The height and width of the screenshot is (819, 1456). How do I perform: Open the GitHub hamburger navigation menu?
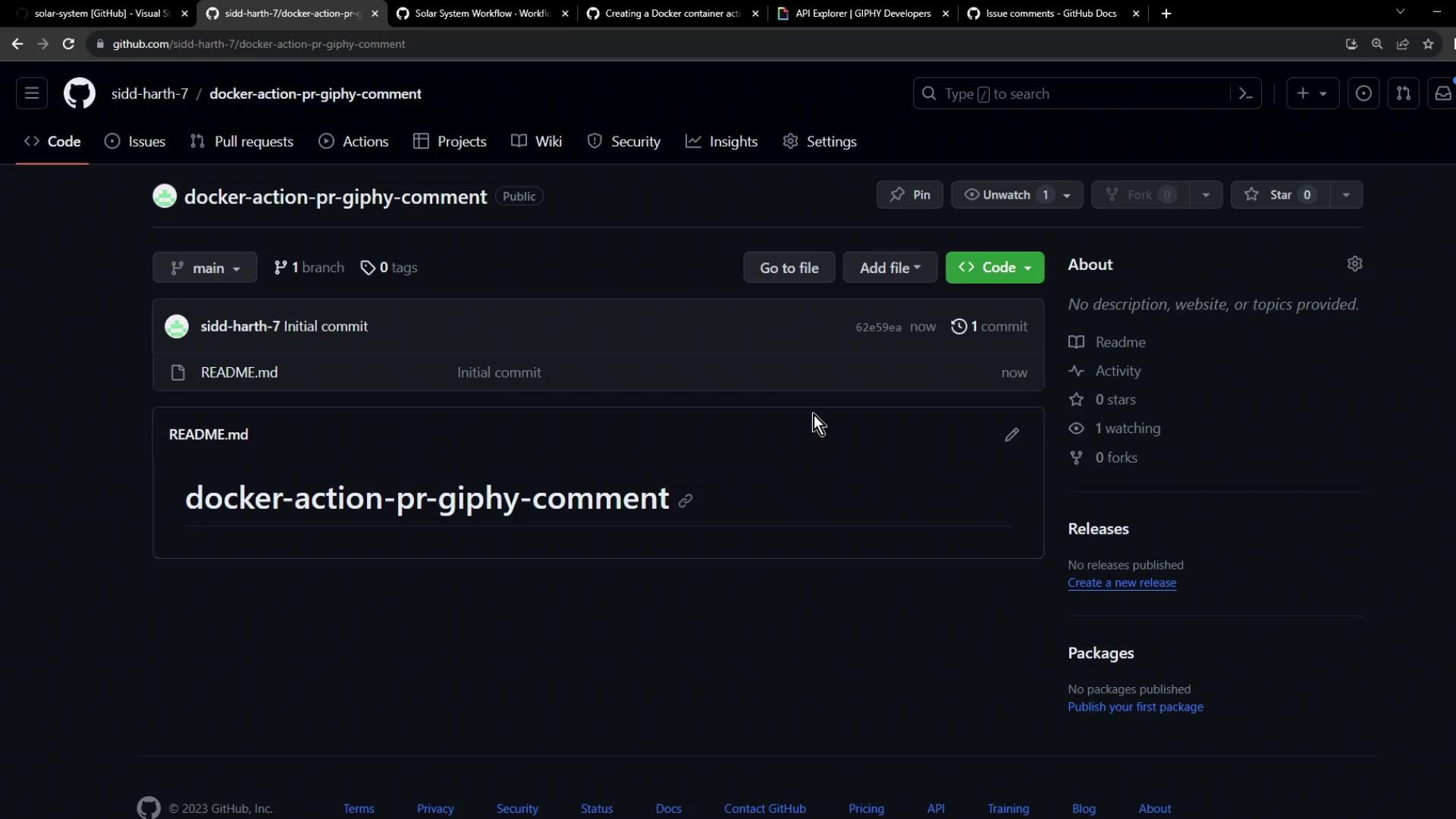click(x=32, y=93)
